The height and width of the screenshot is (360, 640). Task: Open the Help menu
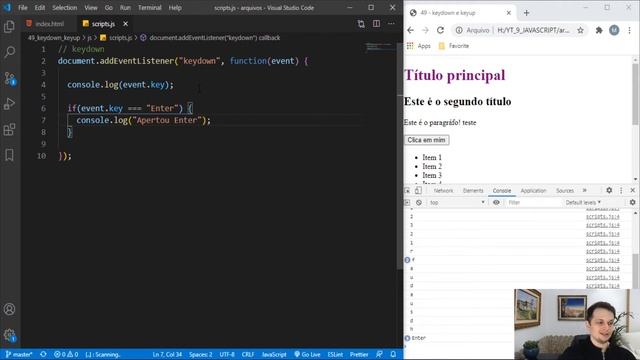175,7
